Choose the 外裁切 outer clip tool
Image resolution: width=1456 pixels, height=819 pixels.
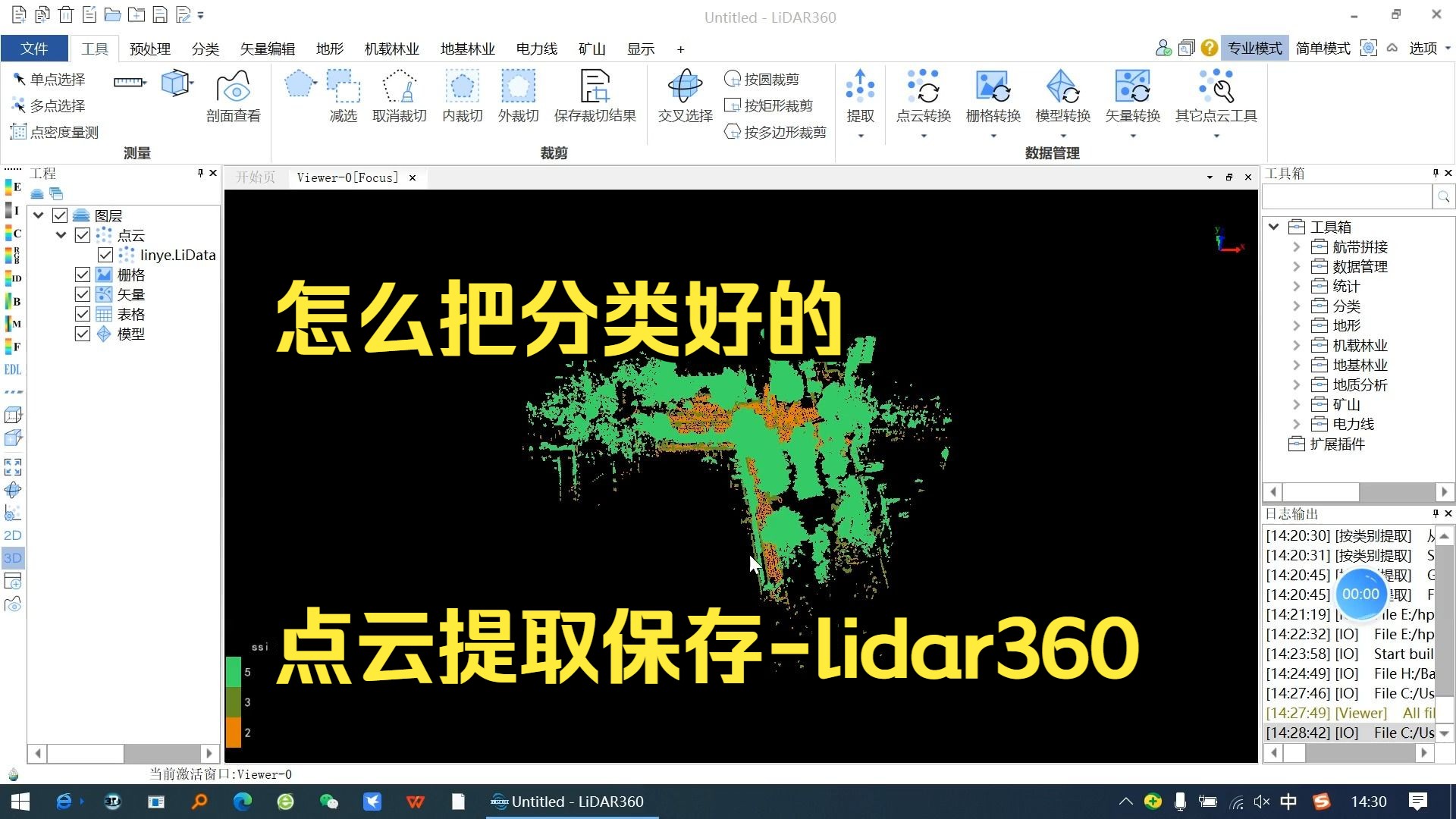[518, 96]
